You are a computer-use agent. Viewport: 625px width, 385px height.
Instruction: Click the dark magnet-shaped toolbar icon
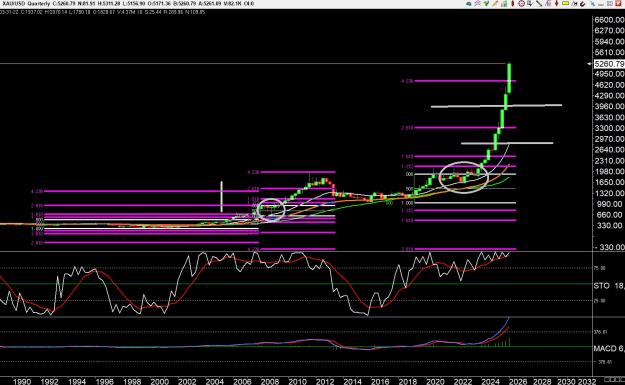tap(582, 4)
